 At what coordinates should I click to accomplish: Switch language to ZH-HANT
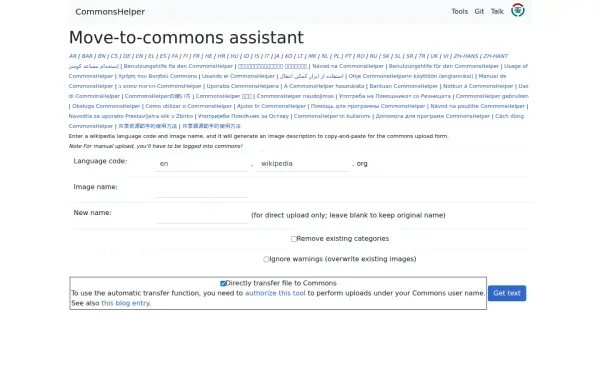click(496, 56)
